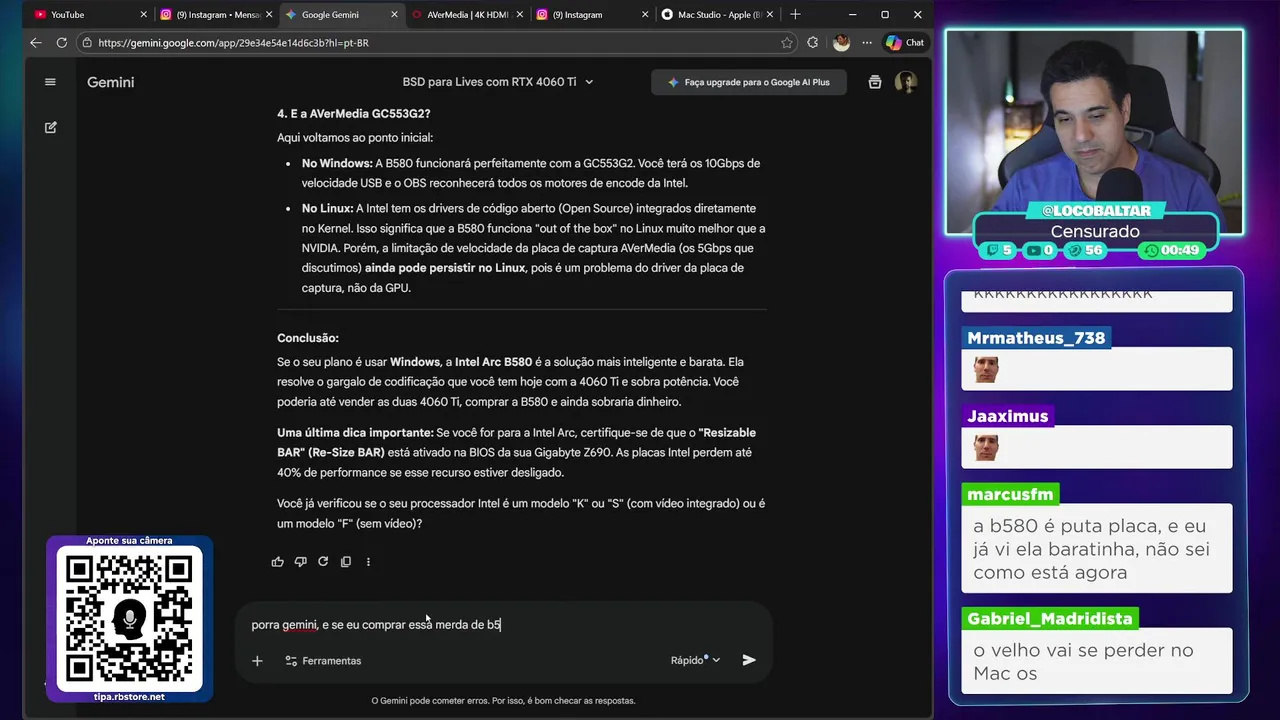Open the Ferramentas tools menu

323,661
